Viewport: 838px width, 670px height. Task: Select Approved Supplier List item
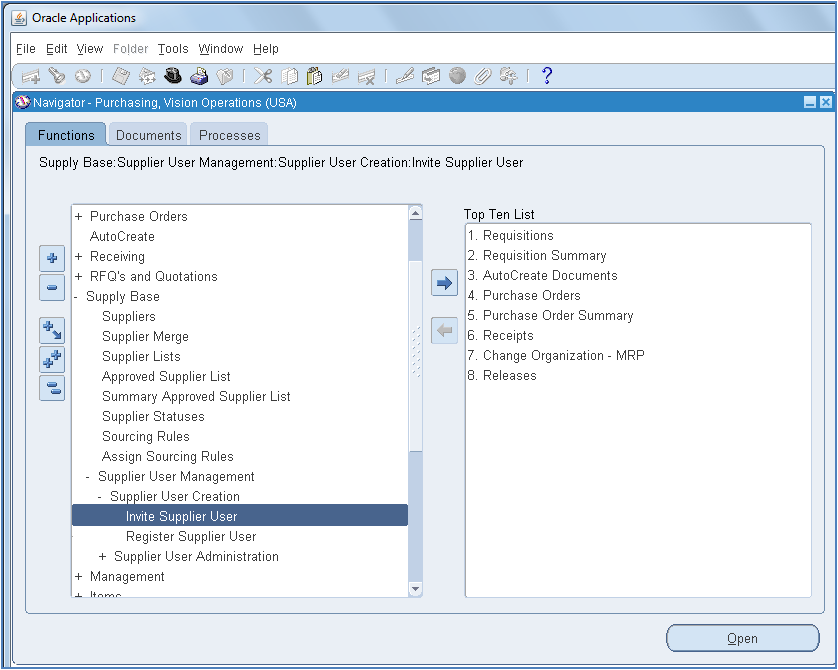click(x=166, y=377)
